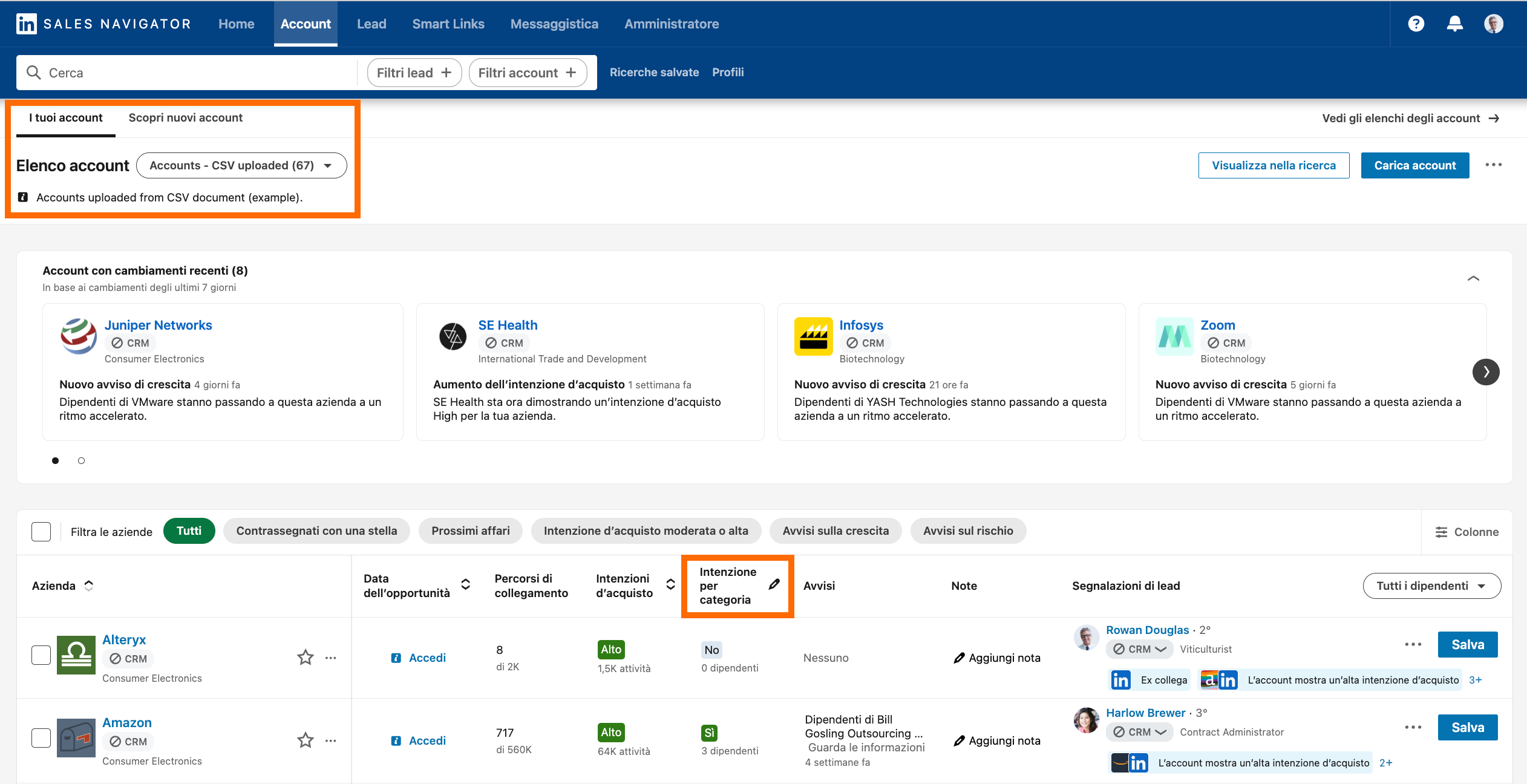Open the help question mark icon

[1416, 24]
